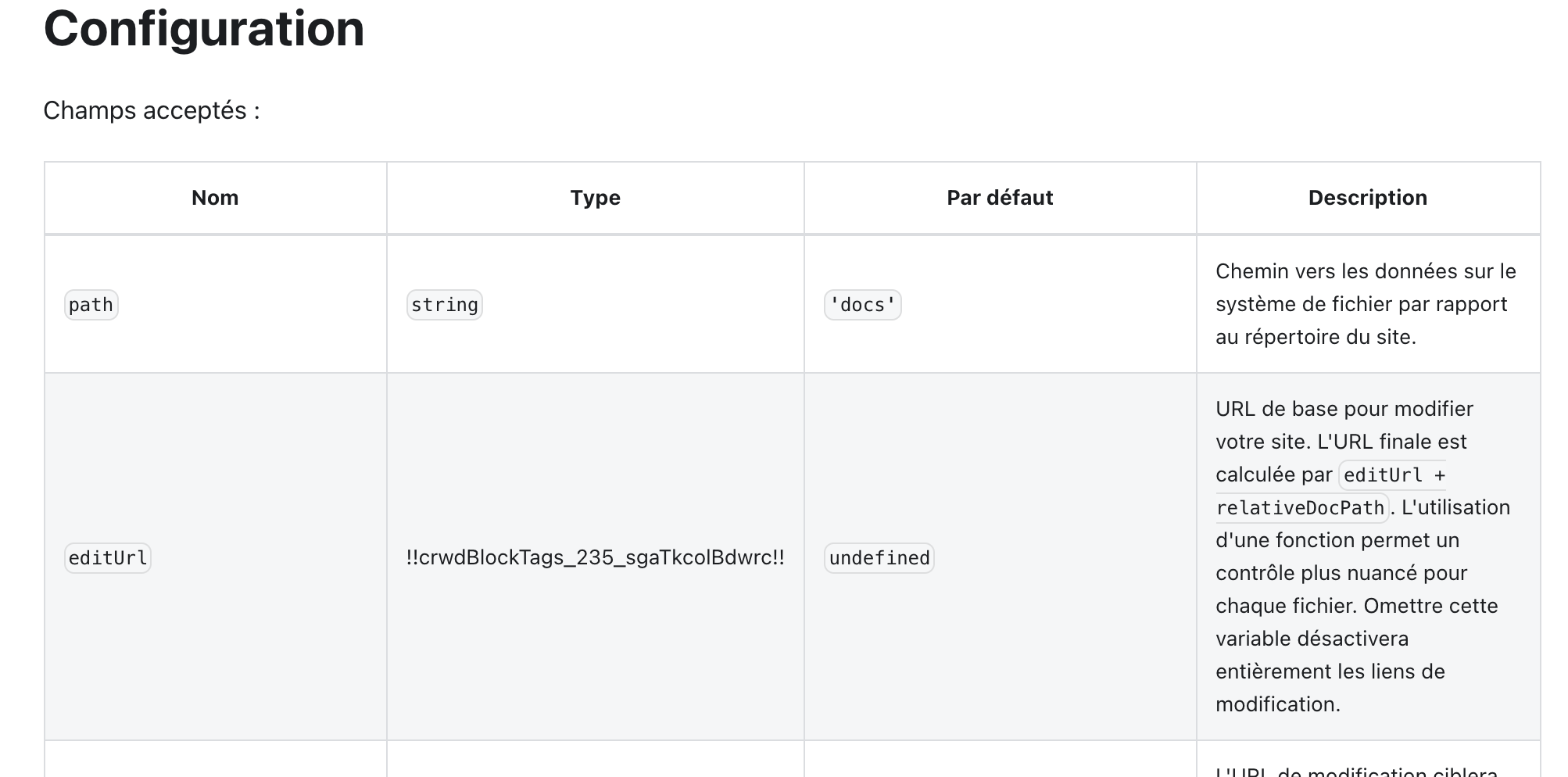Click the 'undefined' default value code
Viewport: 1568px width, 777px height.
pyautogui.click(x=879, y=558)
